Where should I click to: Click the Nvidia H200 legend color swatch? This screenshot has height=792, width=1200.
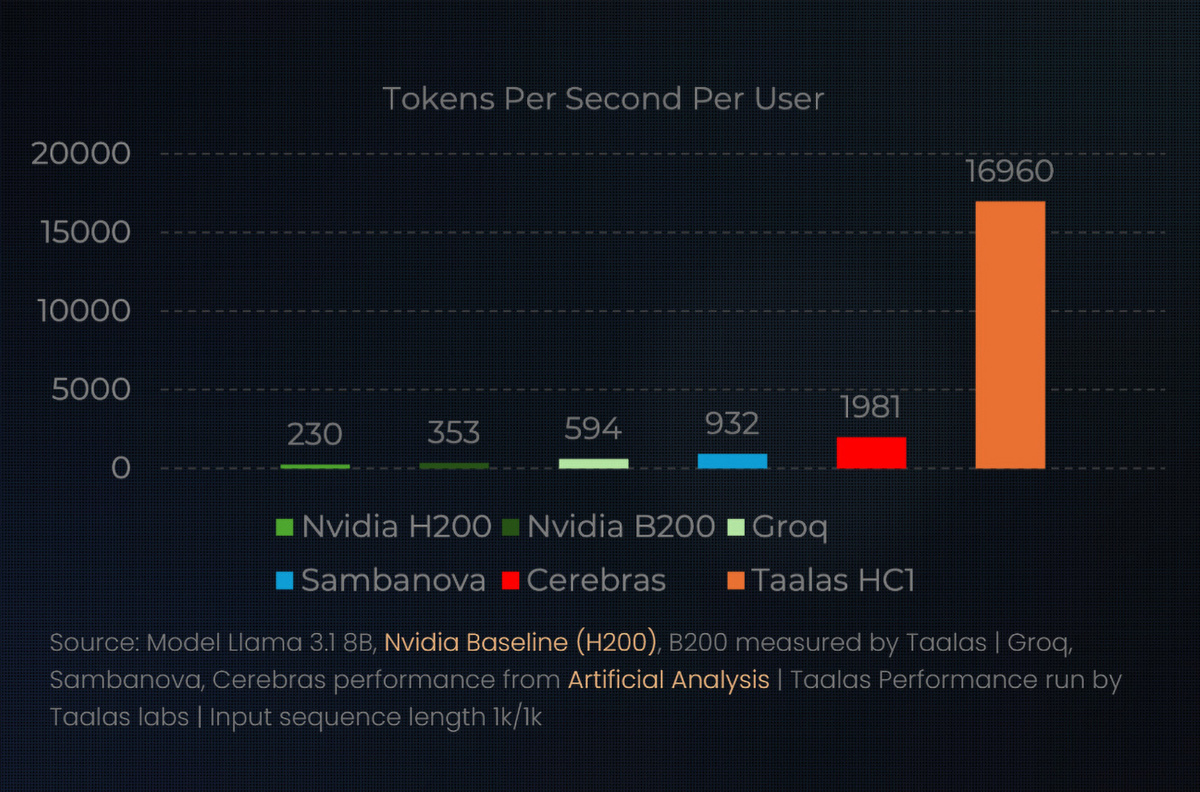tap(284, 526)
